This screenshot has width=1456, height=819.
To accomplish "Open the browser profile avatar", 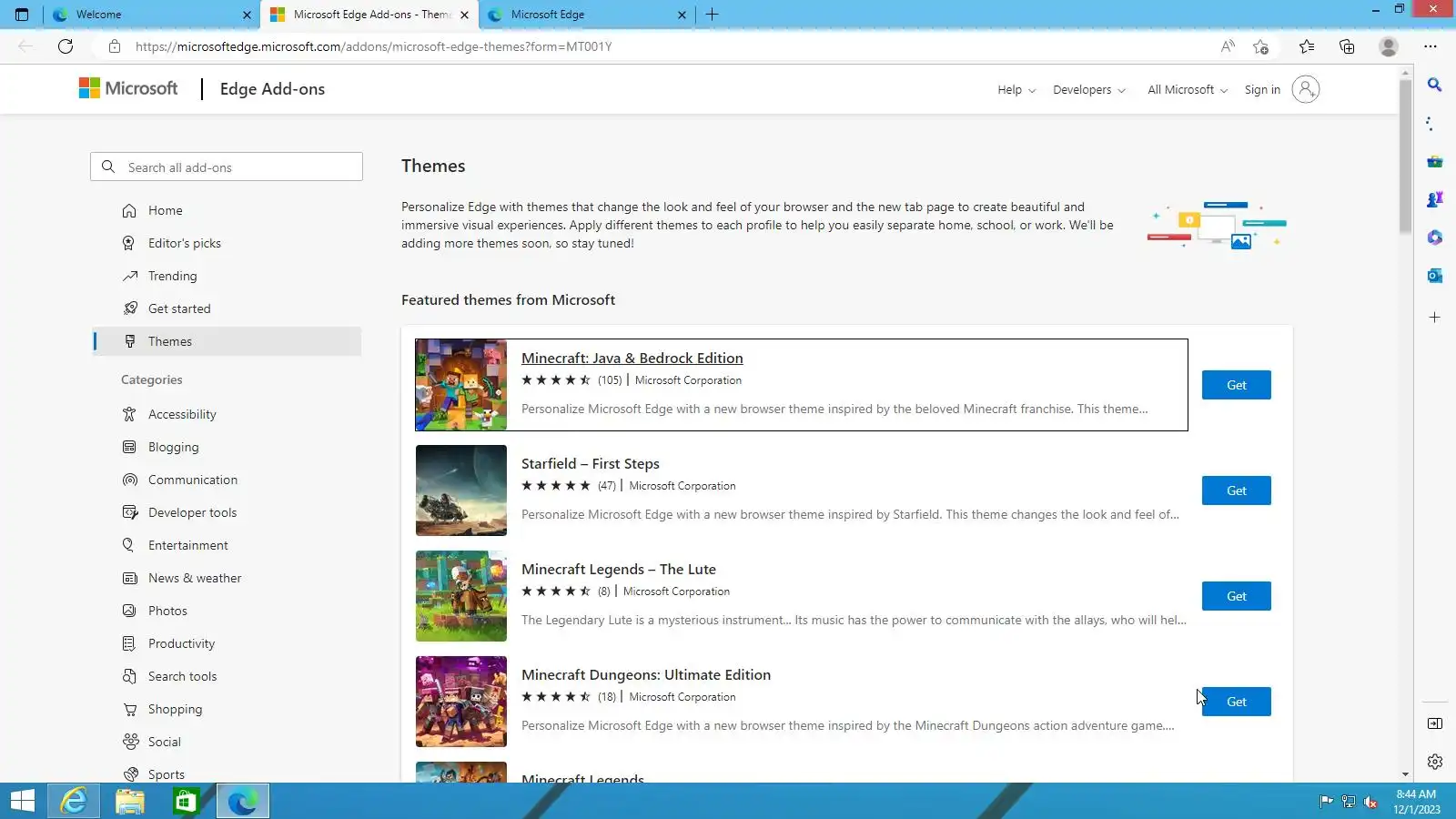I will point(1388,46).
